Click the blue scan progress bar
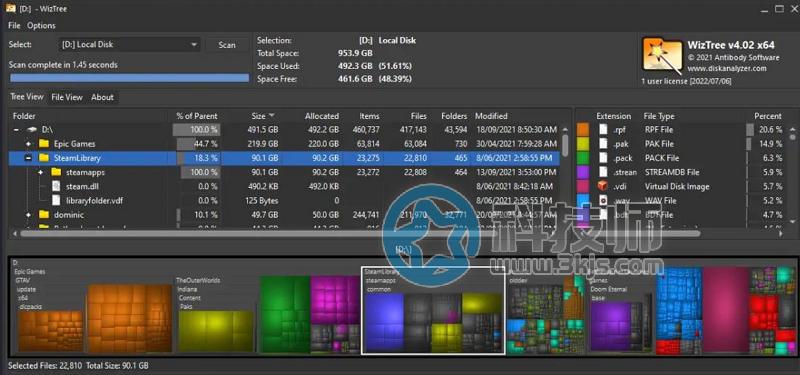 point(130,78)
